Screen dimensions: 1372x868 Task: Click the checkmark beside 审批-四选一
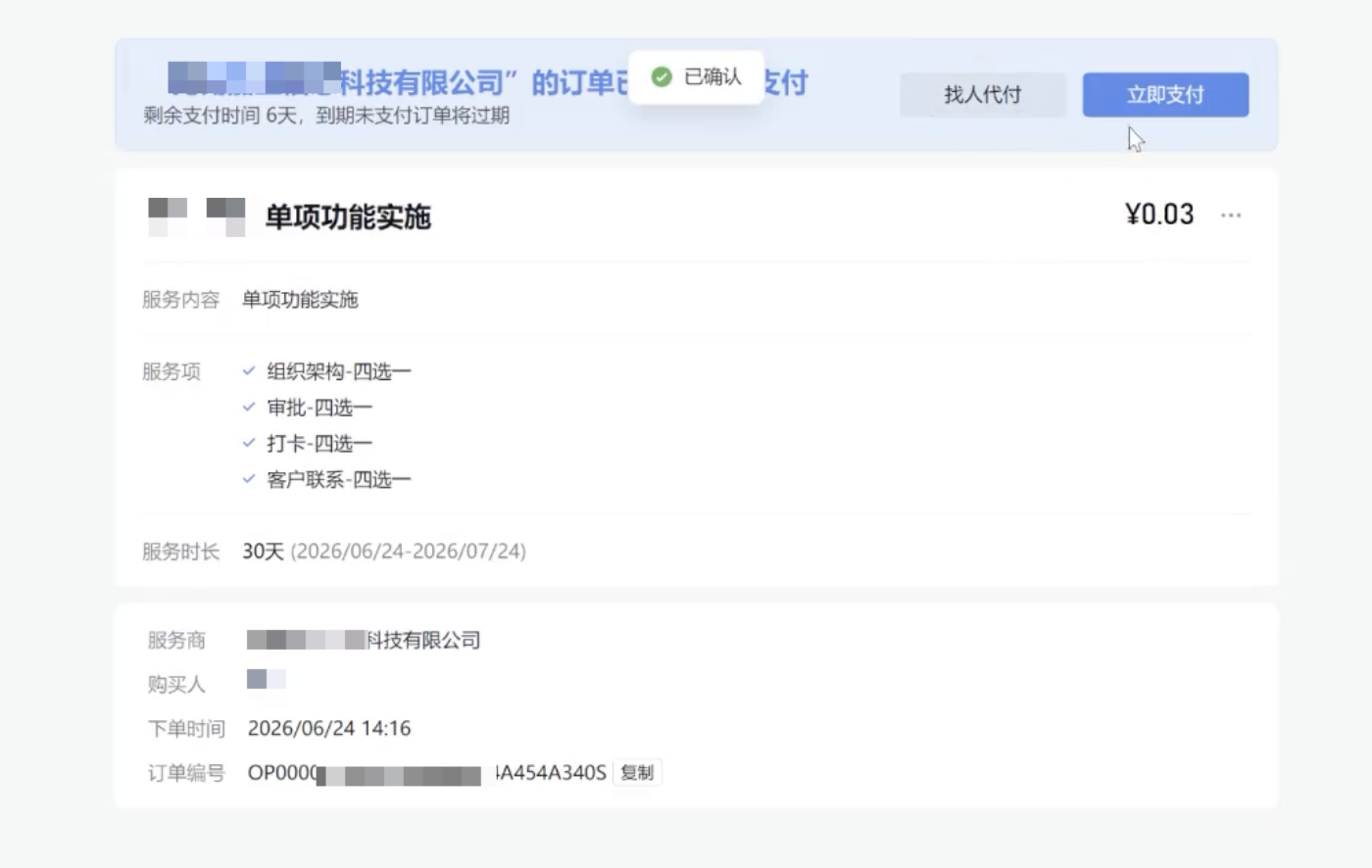coord(249,408)
